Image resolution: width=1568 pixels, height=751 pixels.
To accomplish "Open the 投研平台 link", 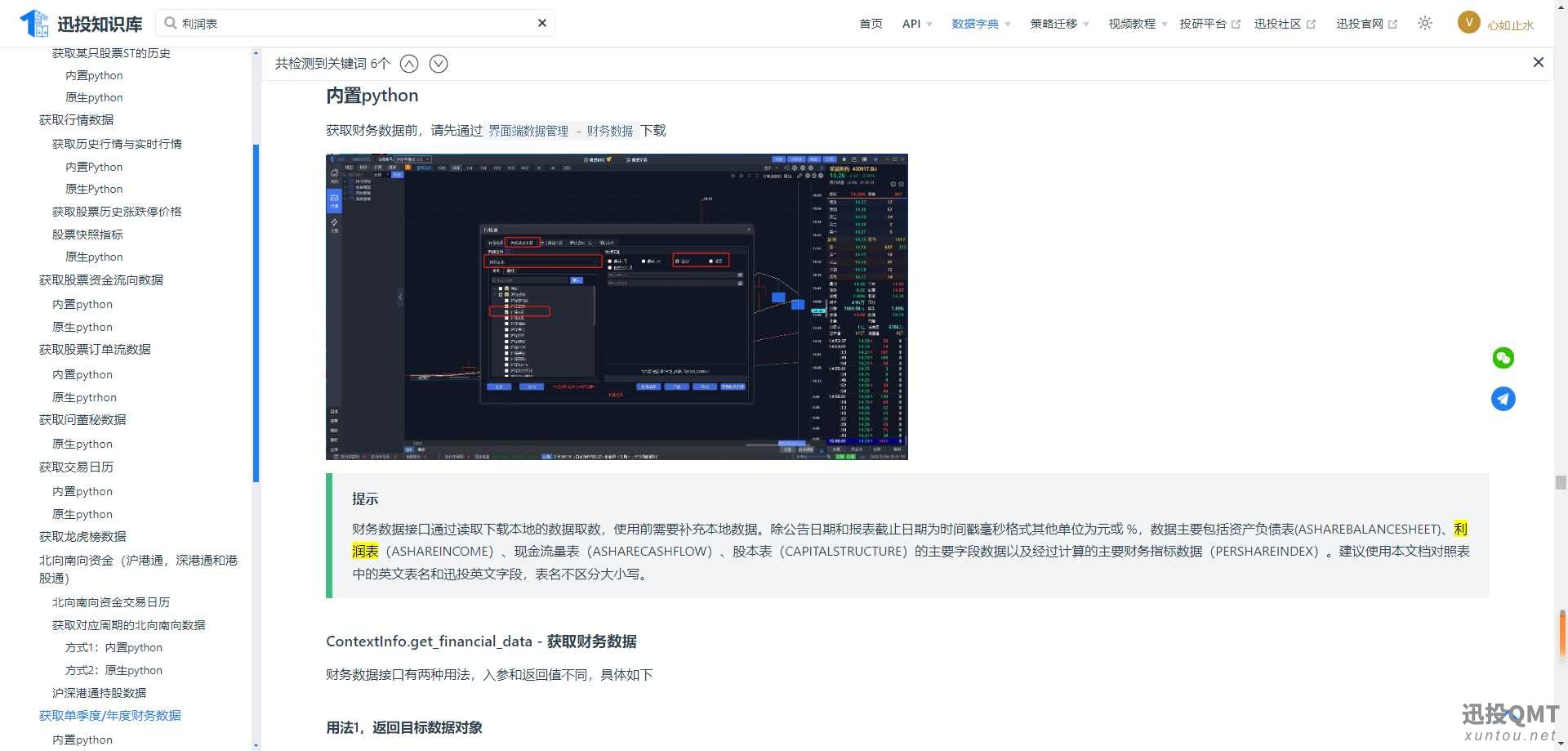I will [1203, 24].
